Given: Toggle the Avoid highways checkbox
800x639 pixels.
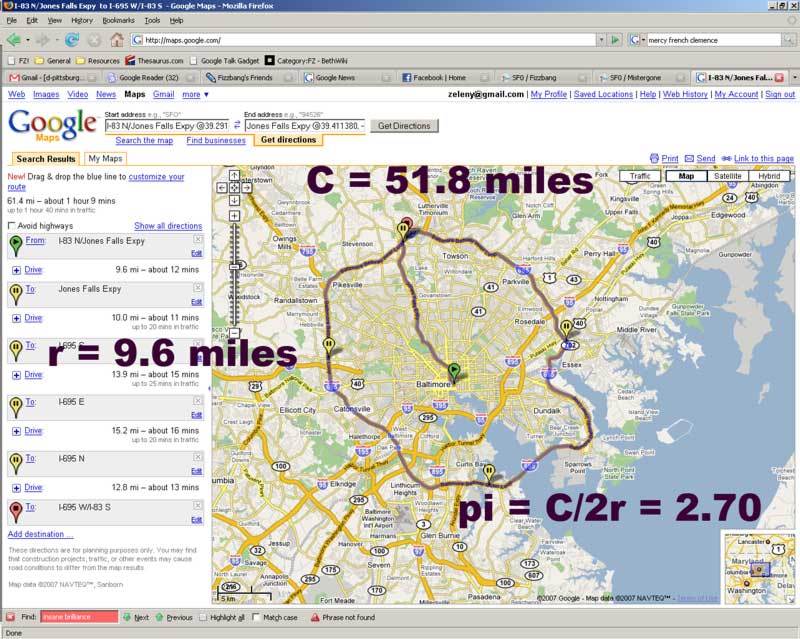Looking at the screenshot, I should click(x=12, y=226).
